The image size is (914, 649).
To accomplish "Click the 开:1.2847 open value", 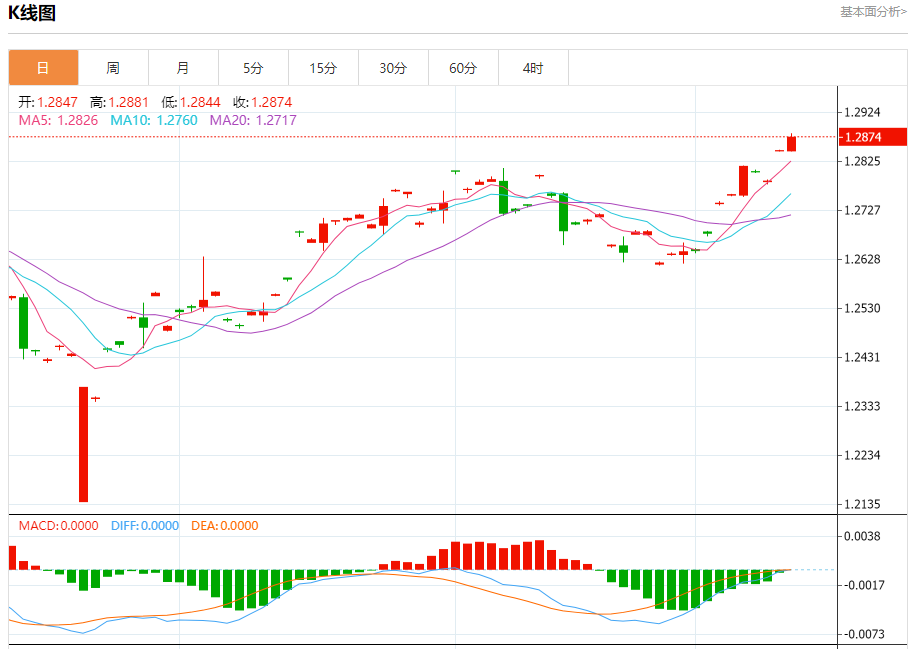I will (48, 103).
